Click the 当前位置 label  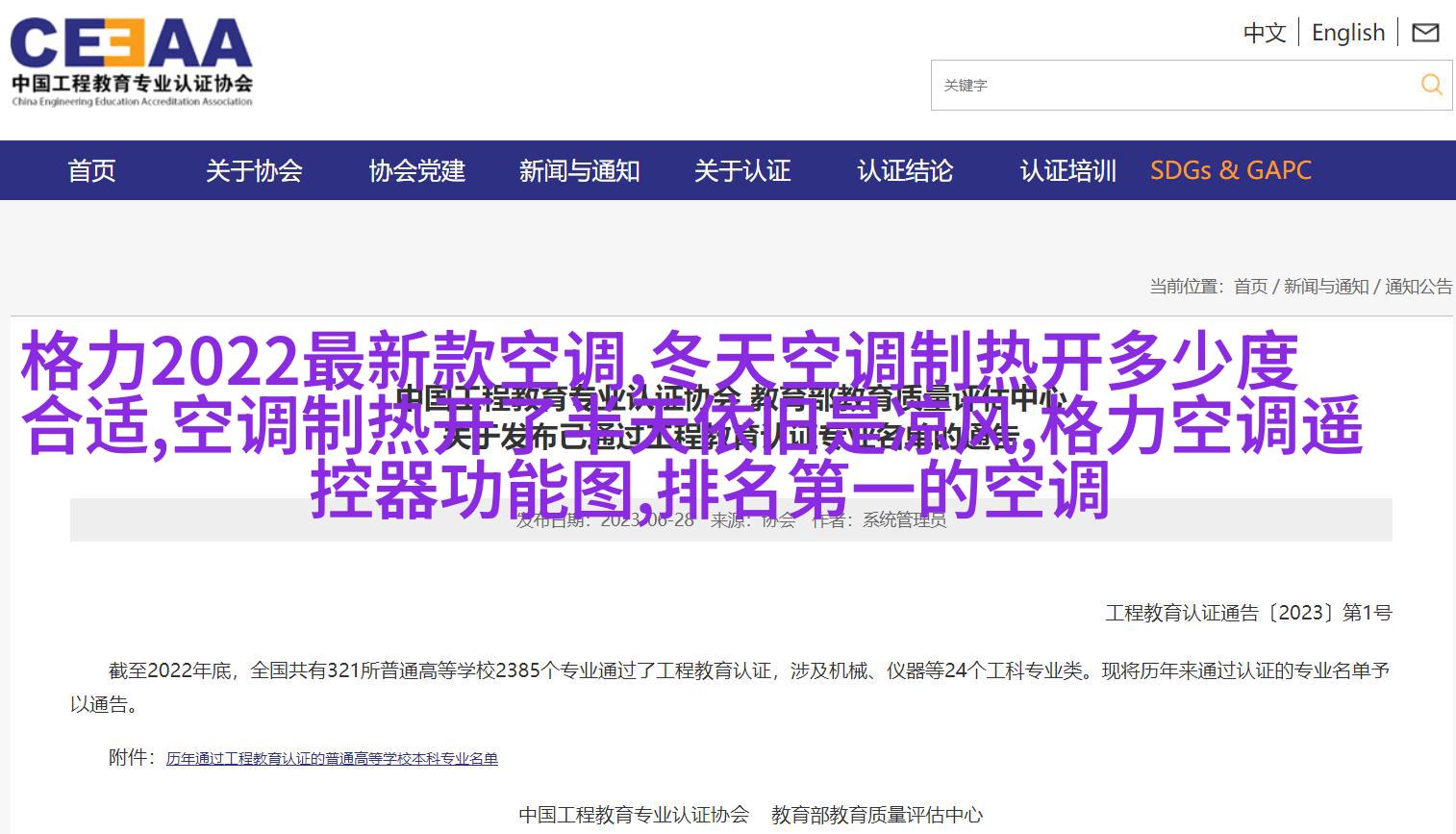(x=1187, y=287)
